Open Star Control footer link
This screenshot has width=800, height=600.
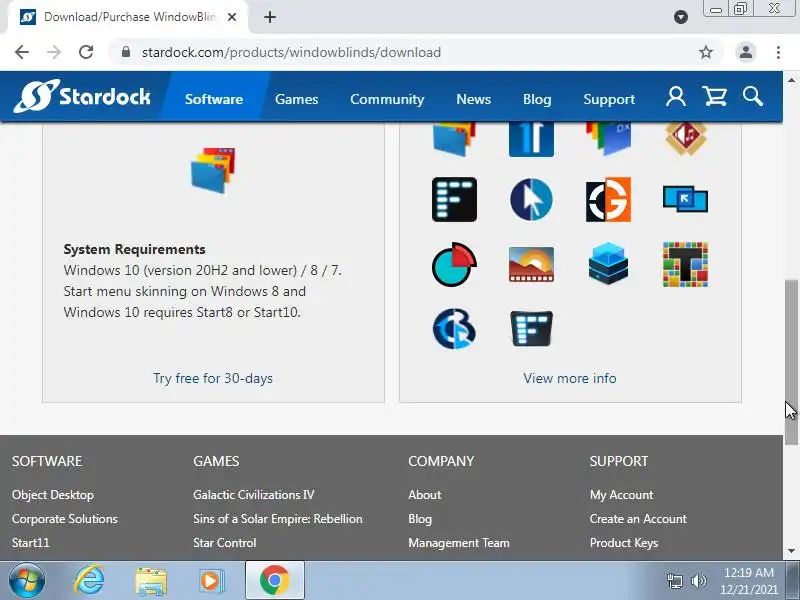224,543
